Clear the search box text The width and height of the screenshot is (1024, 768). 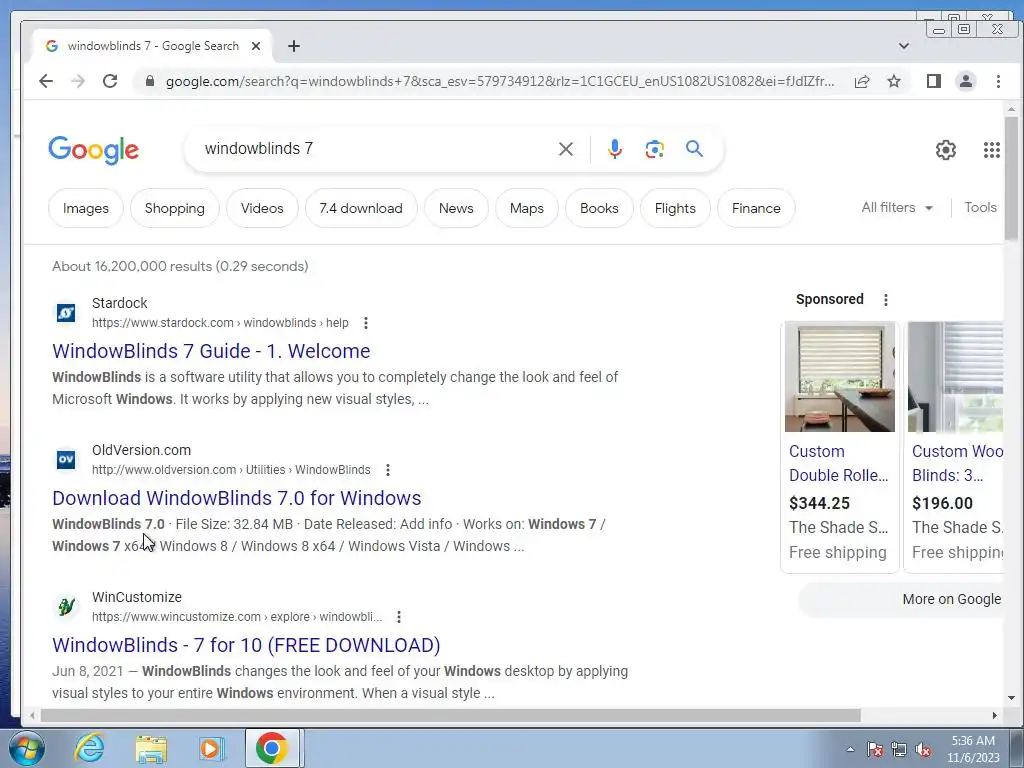coord(566,149)
